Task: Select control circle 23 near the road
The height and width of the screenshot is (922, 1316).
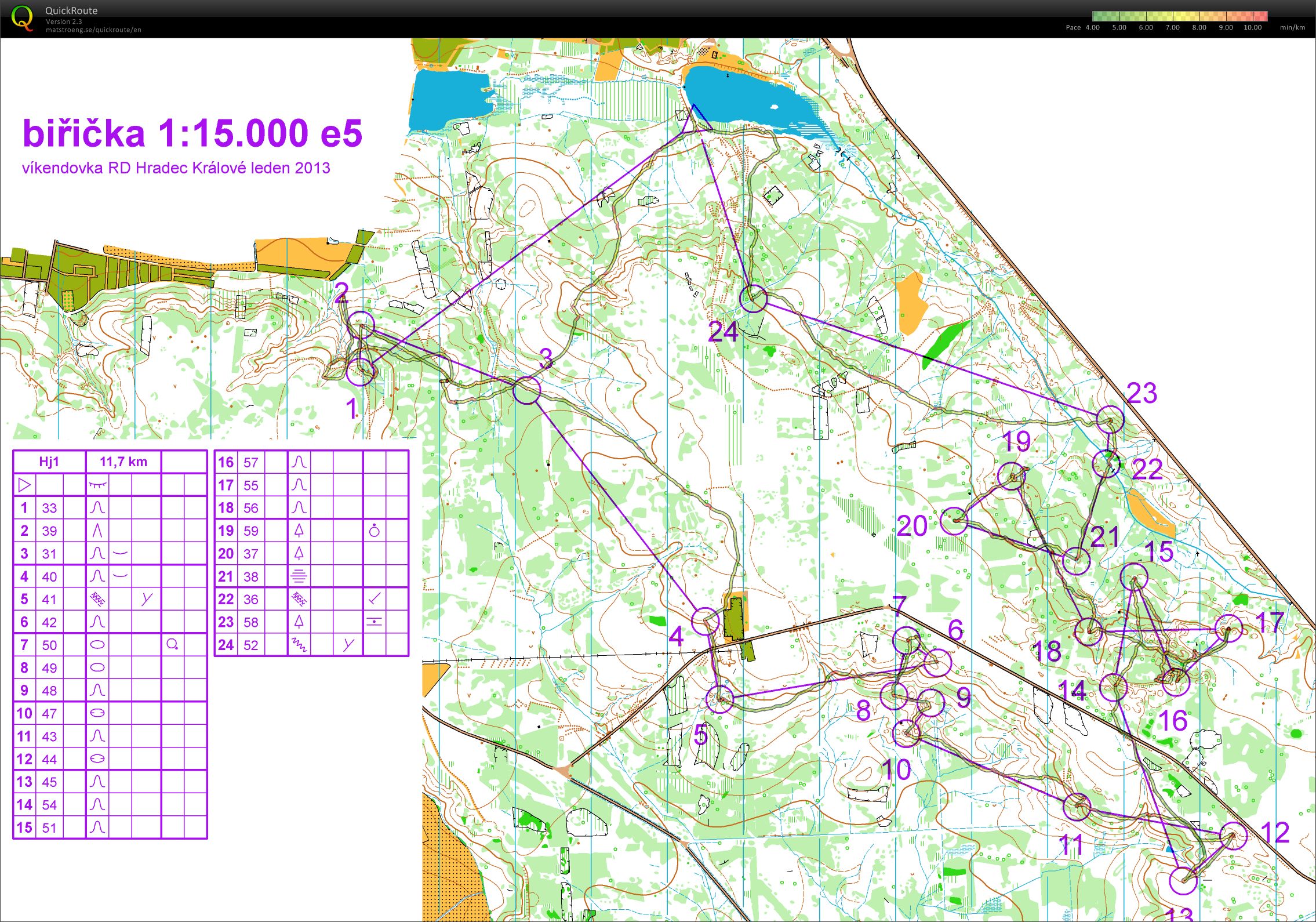Action: pyautogui.click(x=1110, y=419)
